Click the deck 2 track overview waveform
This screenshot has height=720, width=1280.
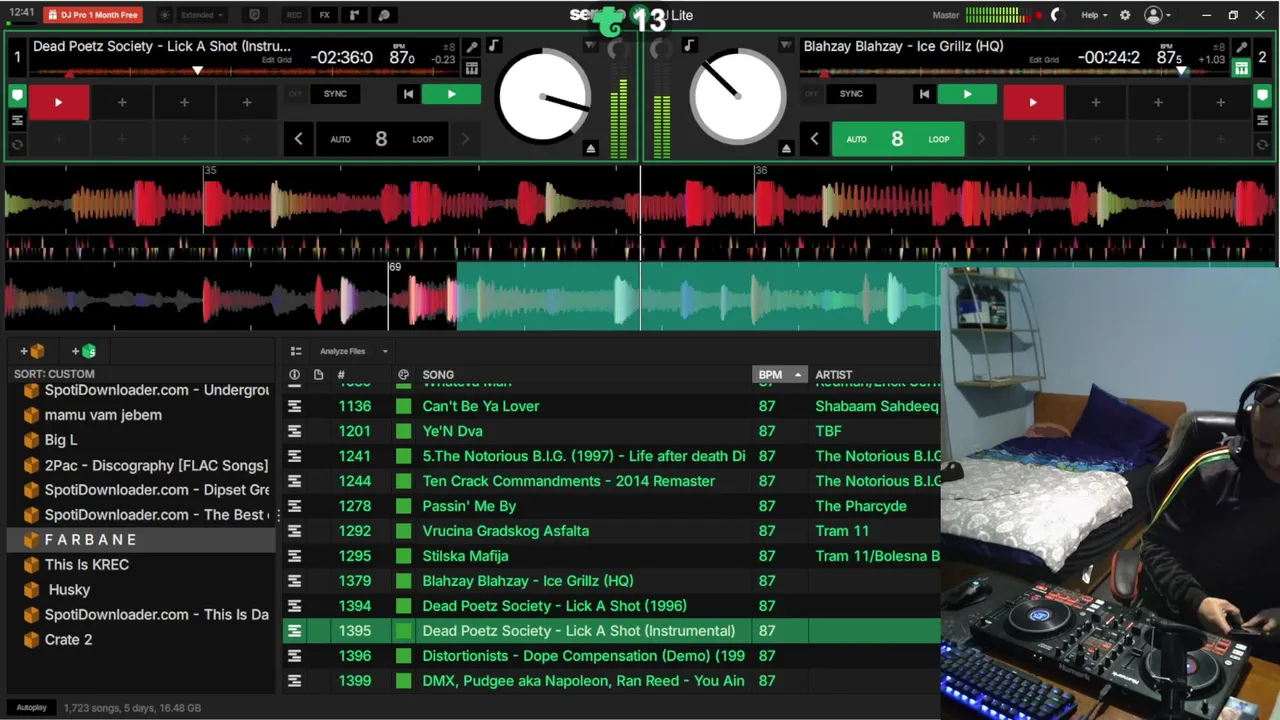(x=1012, y=71)
